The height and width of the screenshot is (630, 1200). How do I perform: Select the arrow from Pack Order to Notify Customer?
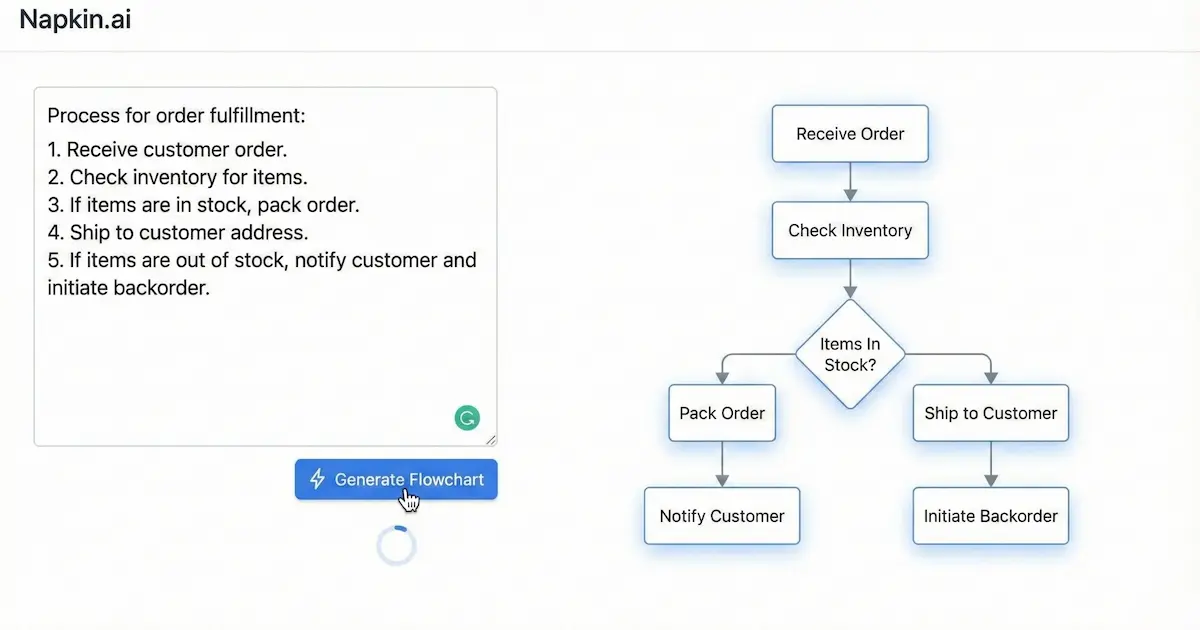(x=722, y=464)
